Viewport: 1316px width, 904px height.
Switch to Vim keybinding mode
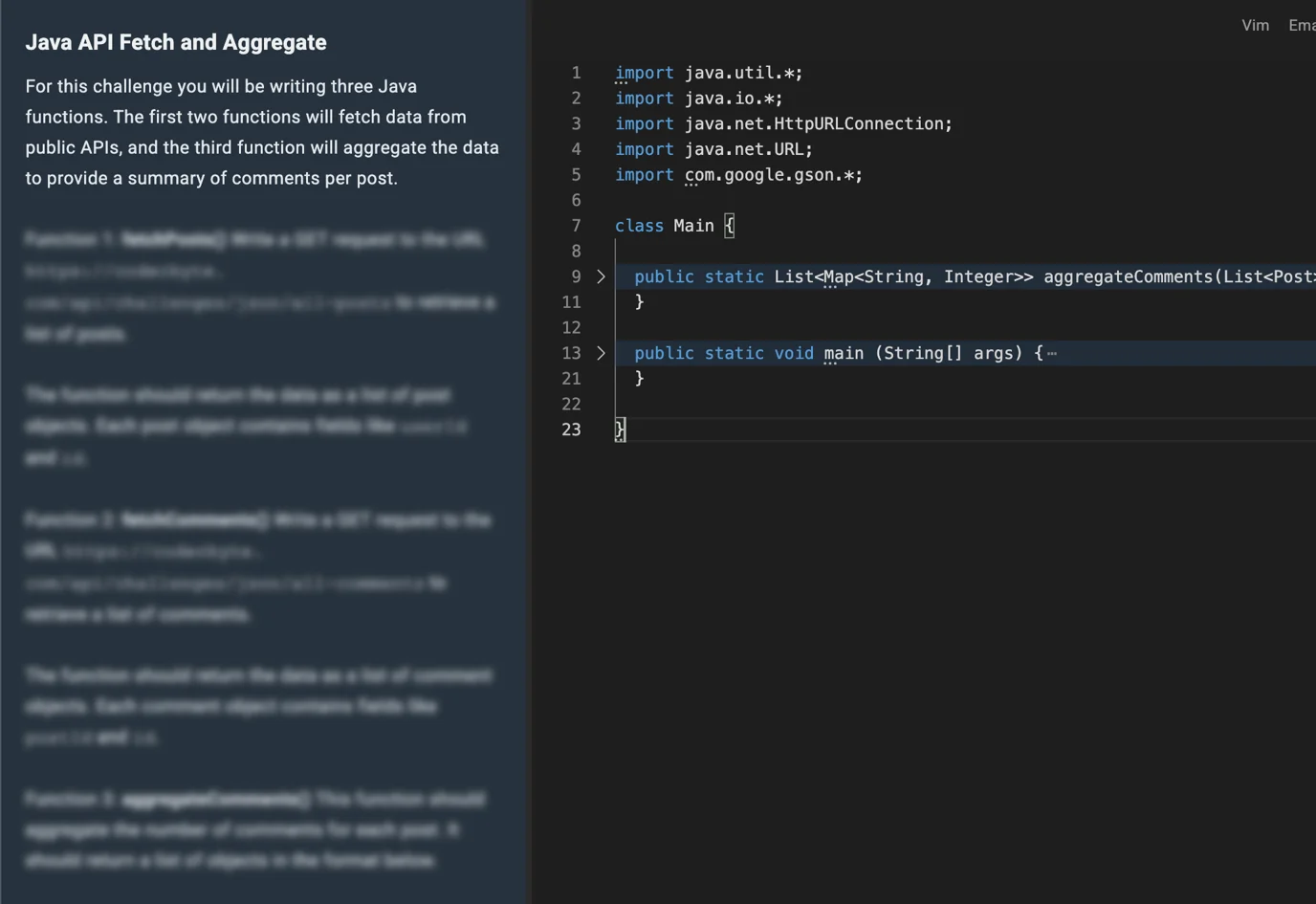tap(1255, 26)
